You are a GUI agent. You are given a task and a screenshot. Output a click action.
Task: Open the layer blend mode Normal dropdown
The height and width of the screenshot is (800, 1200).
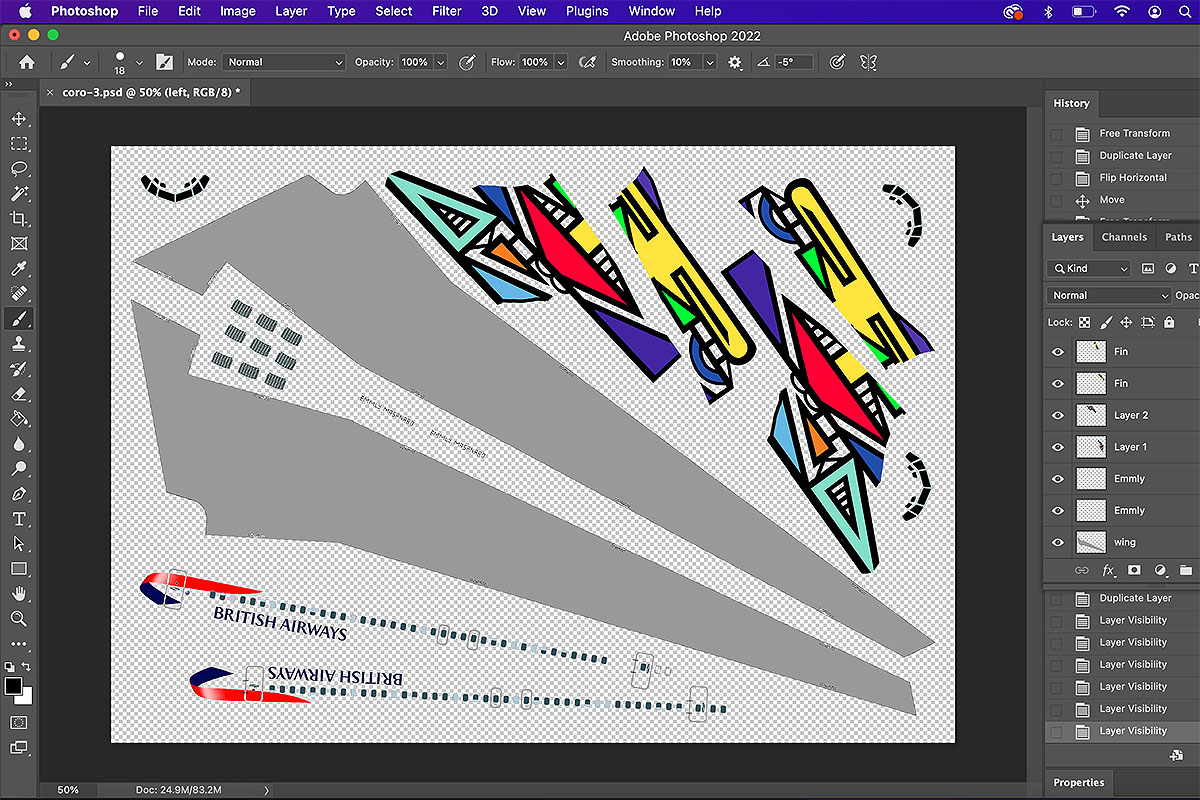point(1108,295)
